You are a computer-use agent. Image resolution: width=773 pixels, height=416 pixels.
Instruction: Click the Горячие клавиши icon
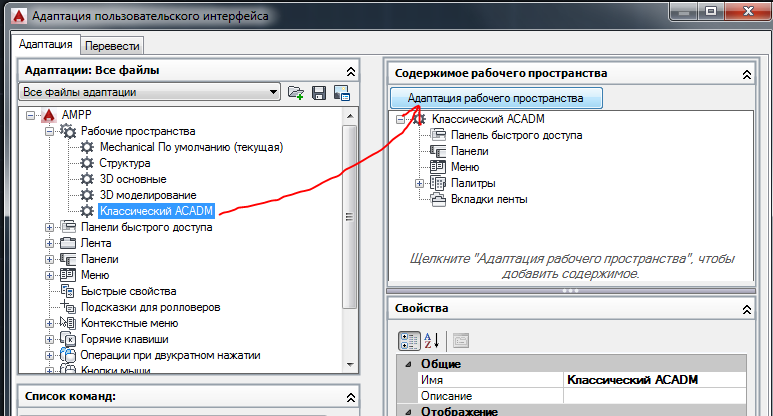(68, 339)
